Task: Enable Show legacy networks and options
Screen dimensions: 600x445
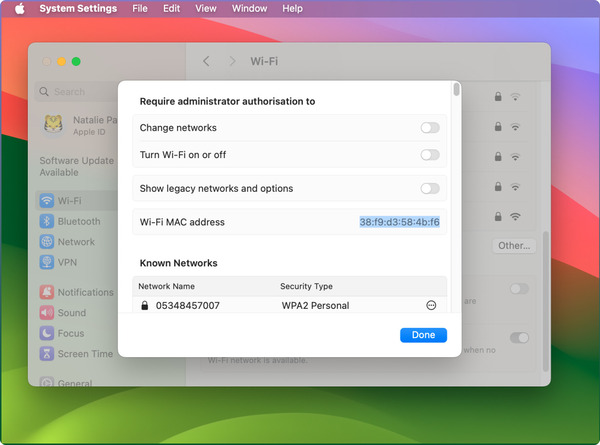Action: click(430, 189)
